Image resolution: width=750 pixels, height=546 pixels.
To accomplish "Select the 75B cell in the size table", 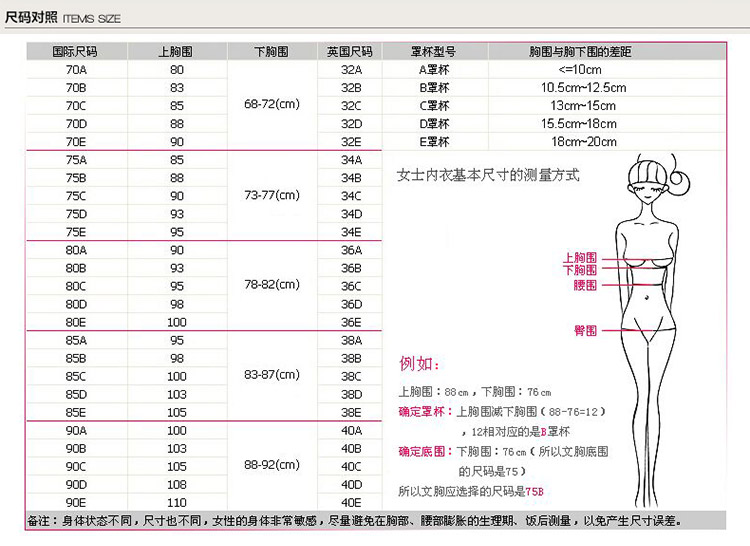I will click(75, 178).
